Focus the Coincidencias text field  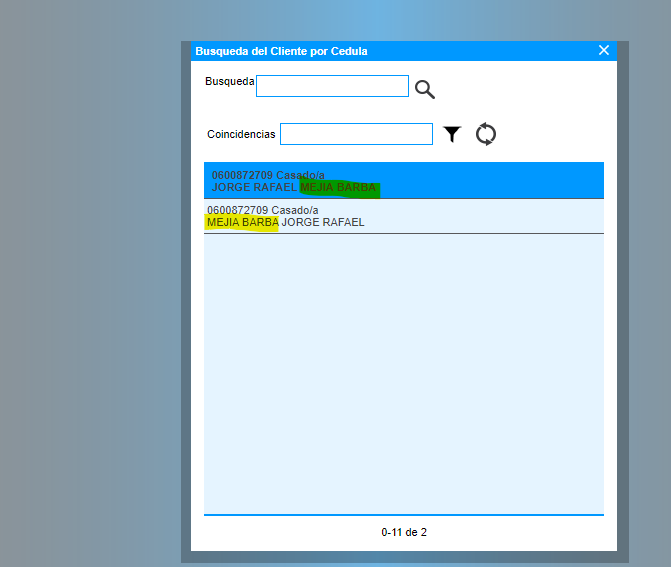(x=356, y=134)
